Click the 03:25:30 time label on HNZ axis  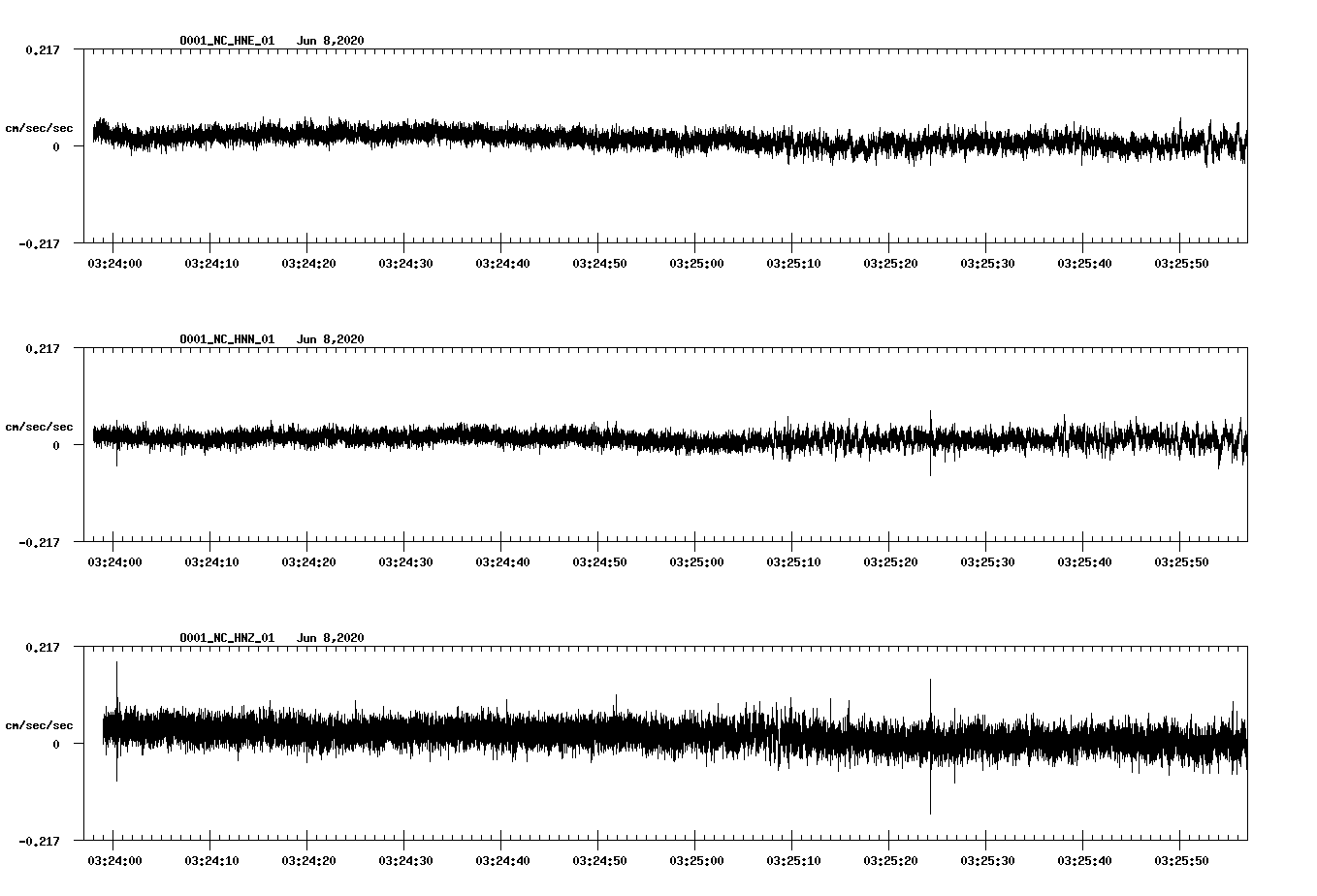click(x=987, y=860)
